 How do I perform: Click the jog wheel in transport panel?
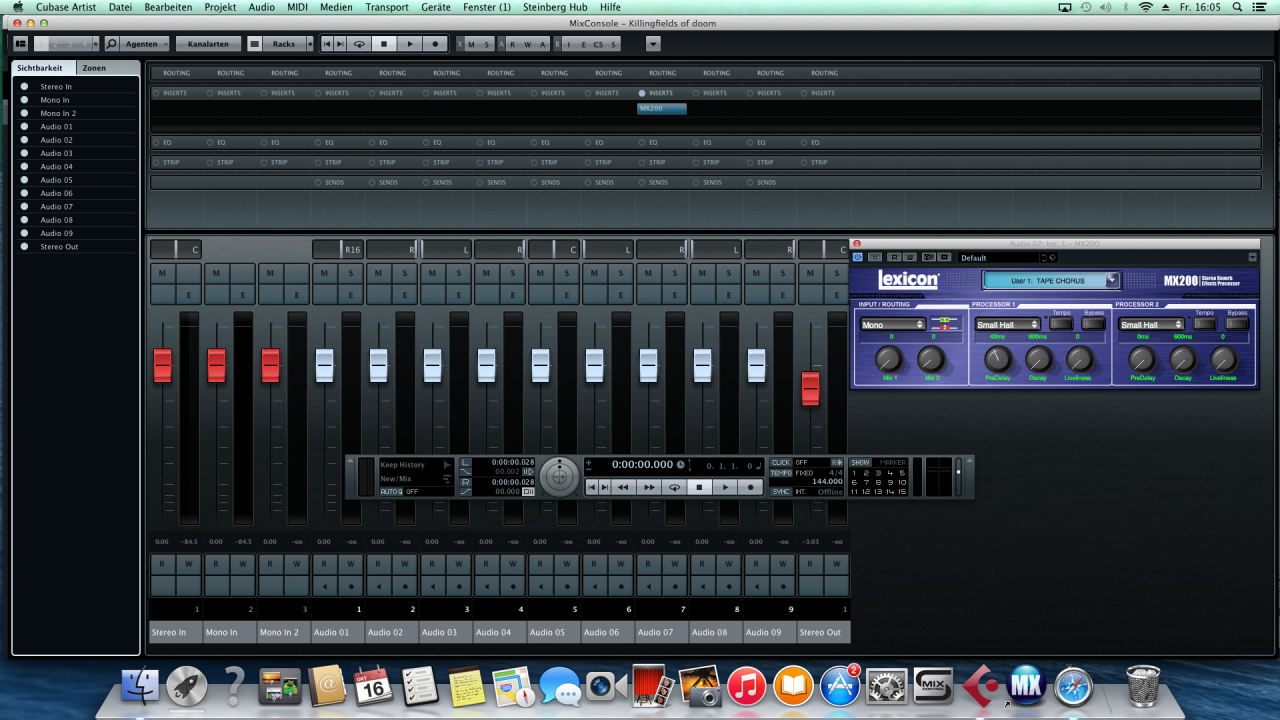[559, 476]
